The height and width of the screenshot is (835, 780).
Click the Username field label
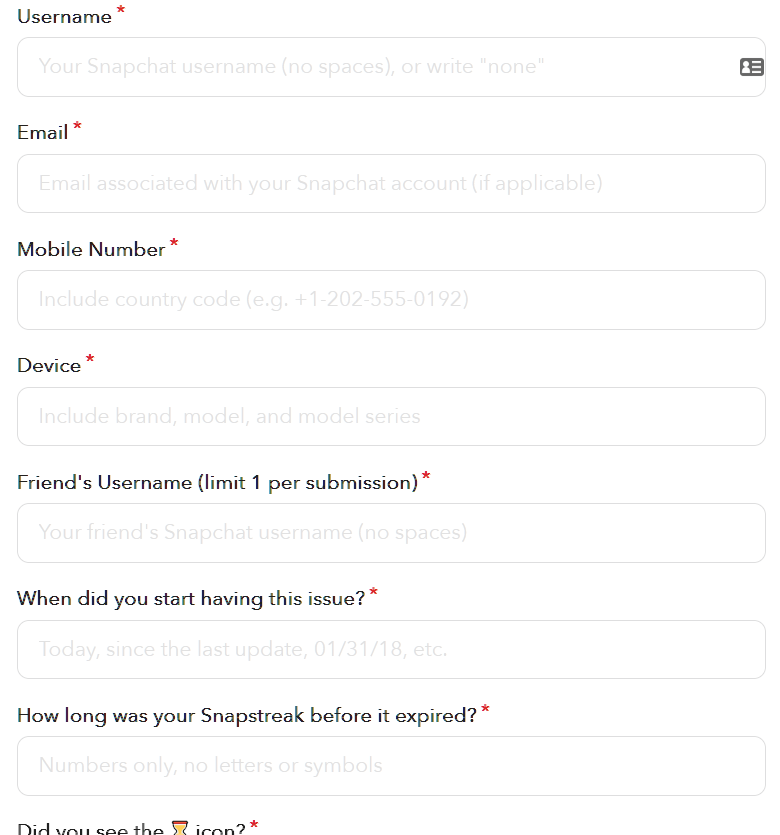point(64,17)
